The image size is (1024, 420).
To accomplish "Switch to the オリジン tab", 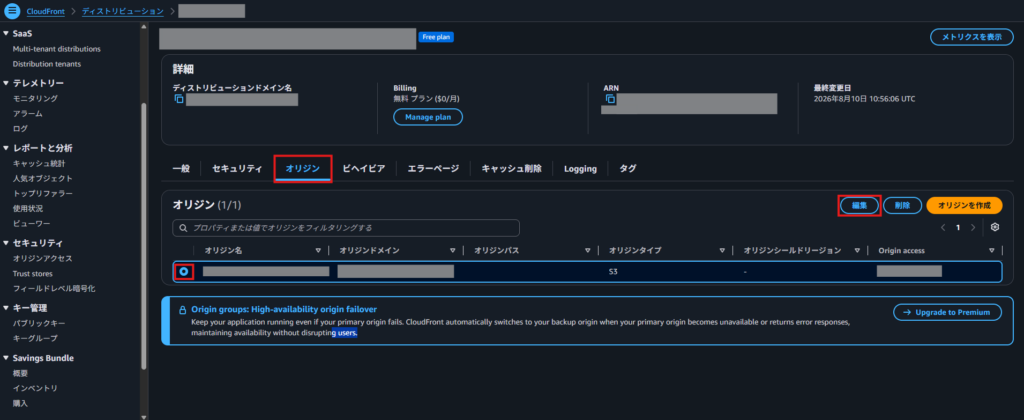I will [303, 169].
